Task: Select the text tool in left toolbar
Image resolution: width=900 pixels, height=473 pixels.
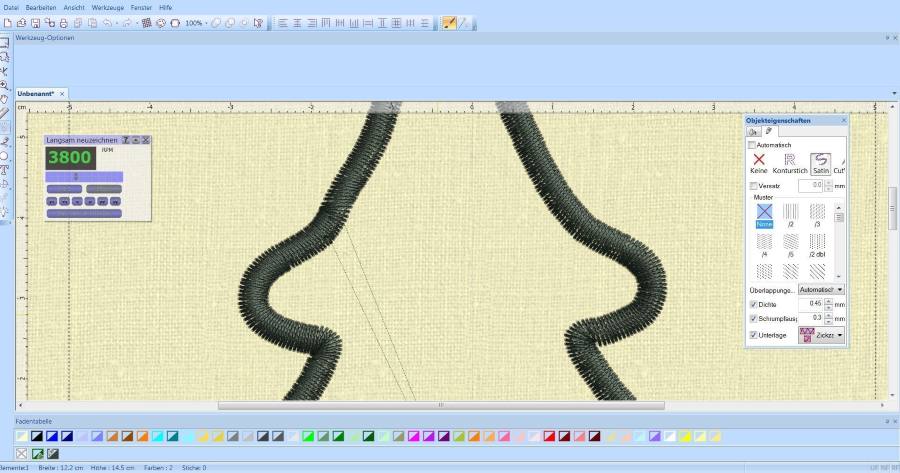Action: click(4, 170)
